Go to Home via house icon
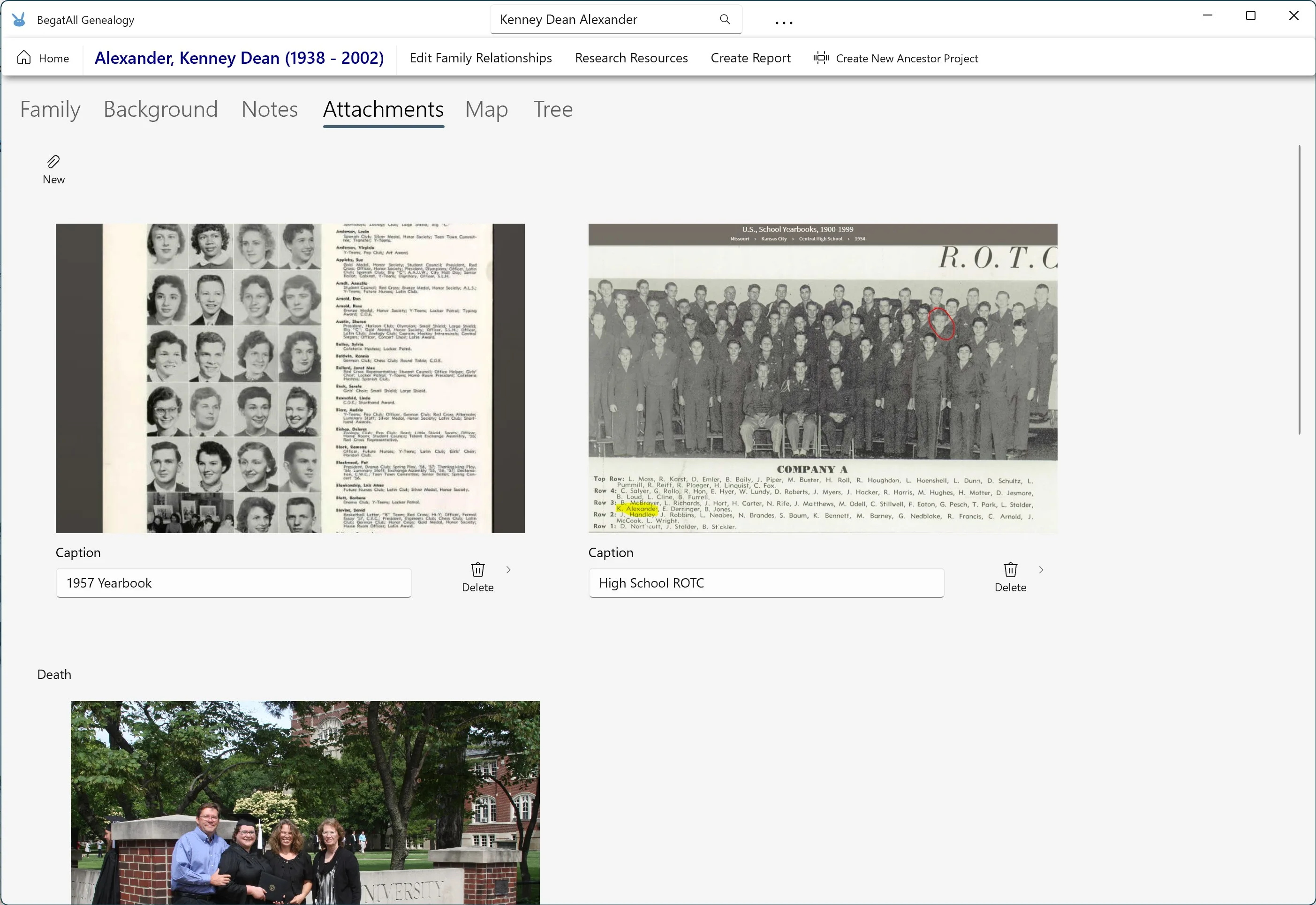1316x905 pixels. (x=43, y=58)
